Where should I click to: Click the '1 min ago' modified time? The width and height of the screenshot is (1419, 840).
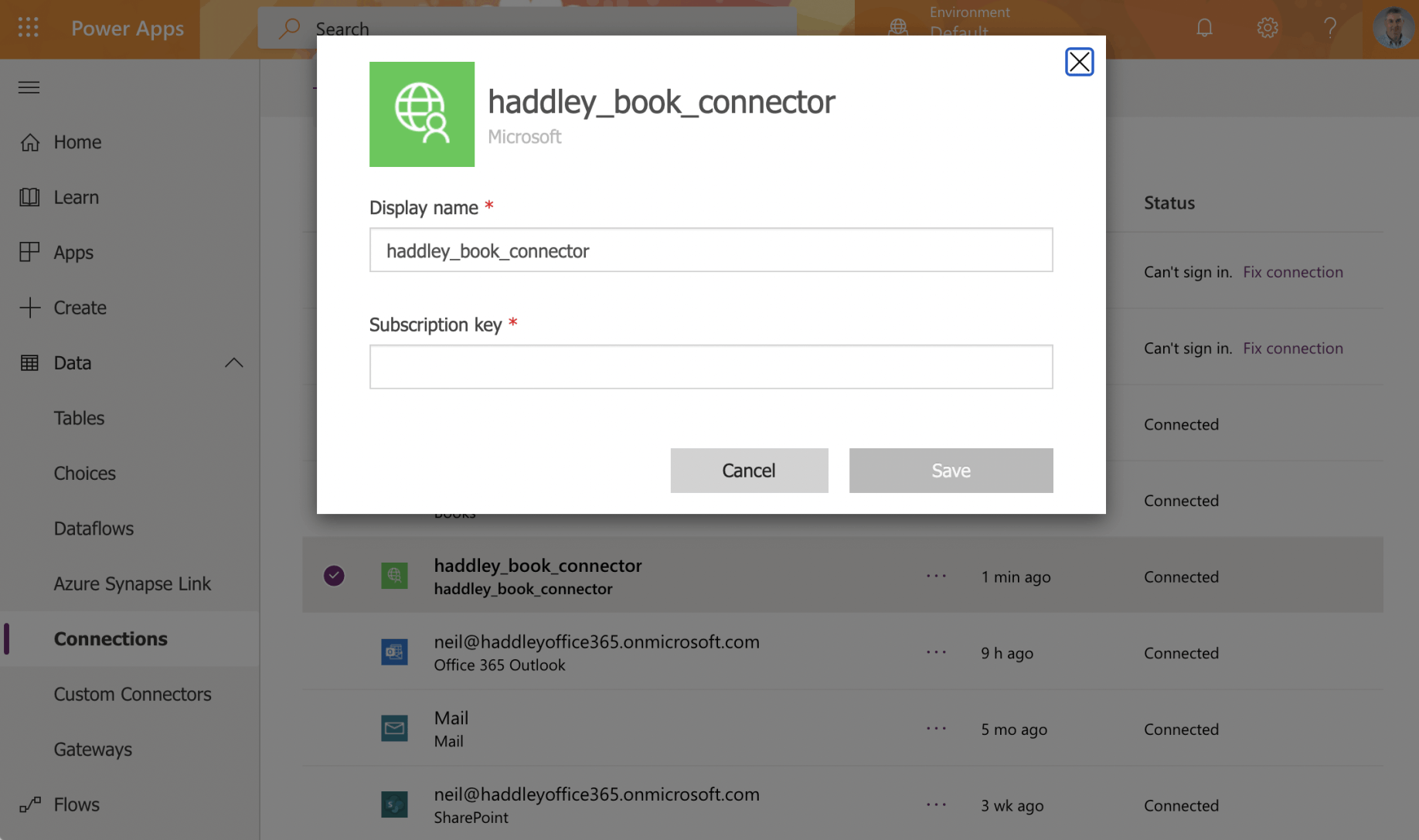[1016, 576]
